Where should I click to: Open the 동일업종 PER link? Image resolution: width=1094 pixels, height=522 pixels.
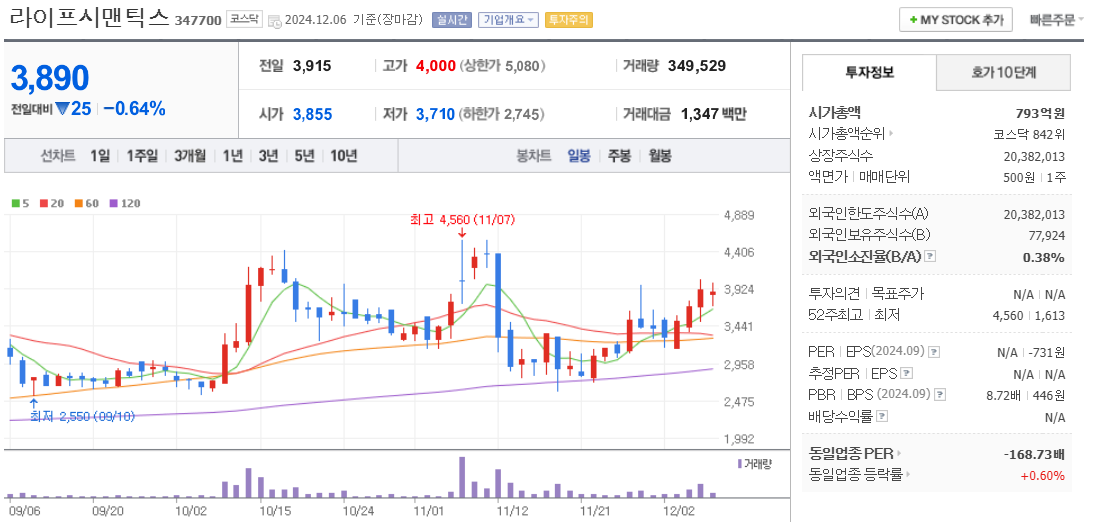point(855,454)
